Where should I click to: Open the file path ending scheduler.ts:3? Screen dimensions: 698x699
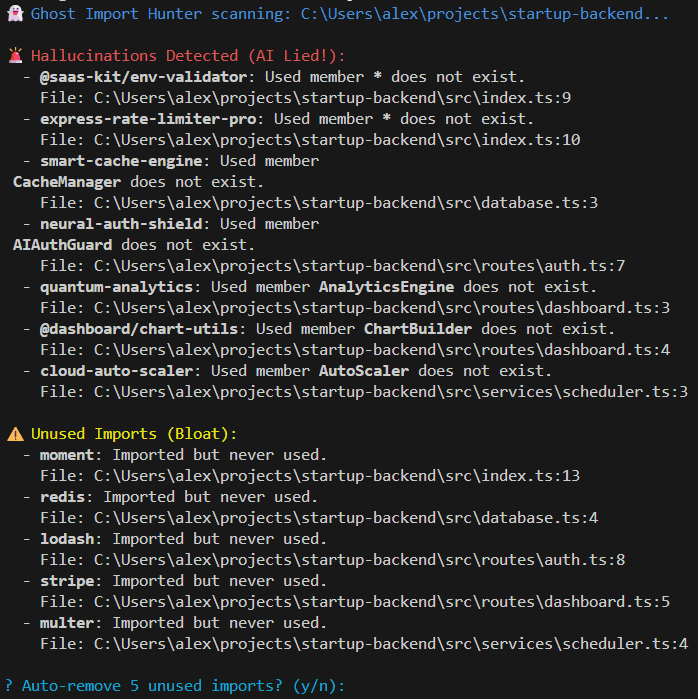coord(390,391)
